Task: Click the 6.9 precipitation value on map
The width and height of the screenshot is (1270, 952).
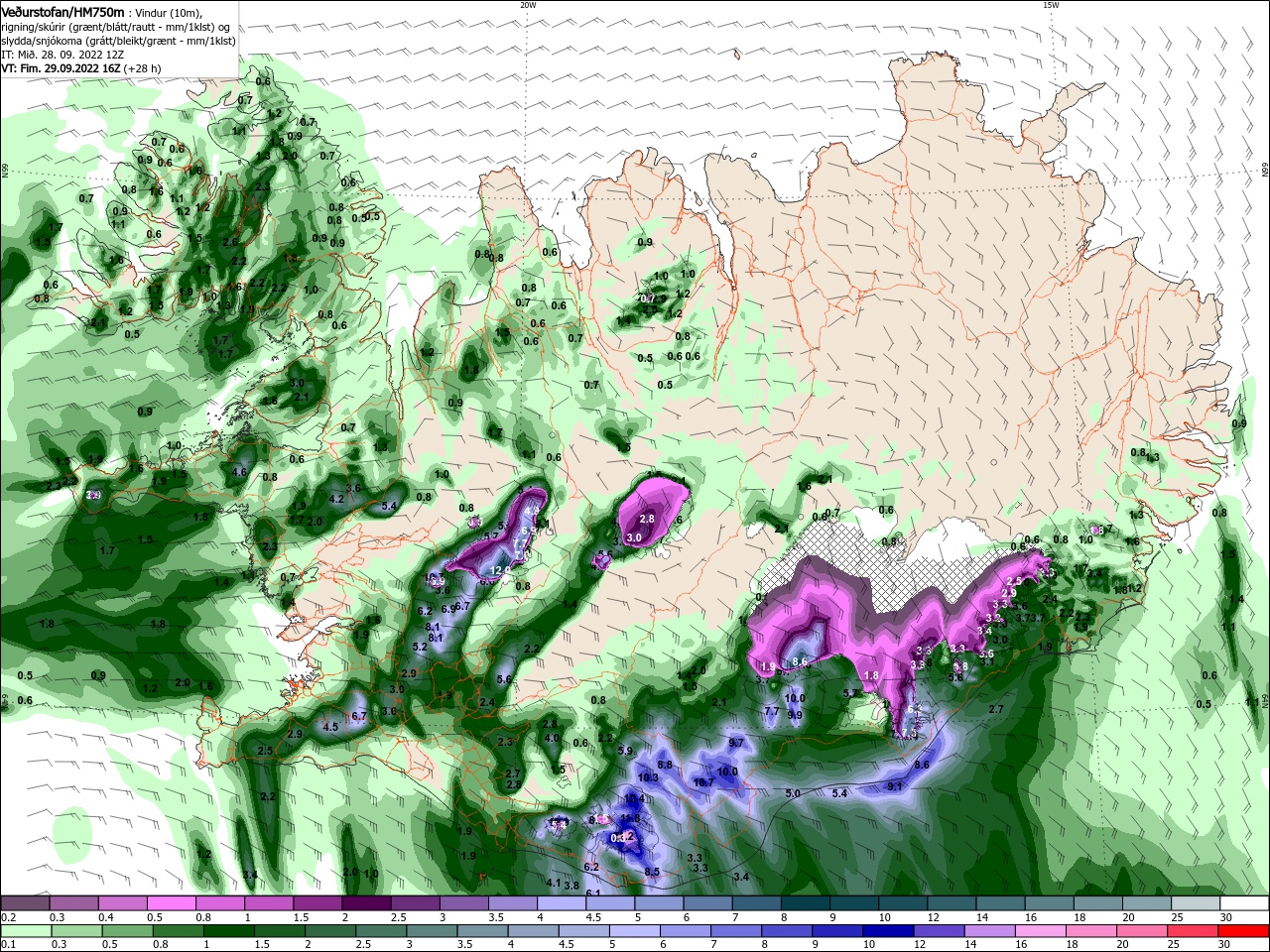Action: pos(447,608)
